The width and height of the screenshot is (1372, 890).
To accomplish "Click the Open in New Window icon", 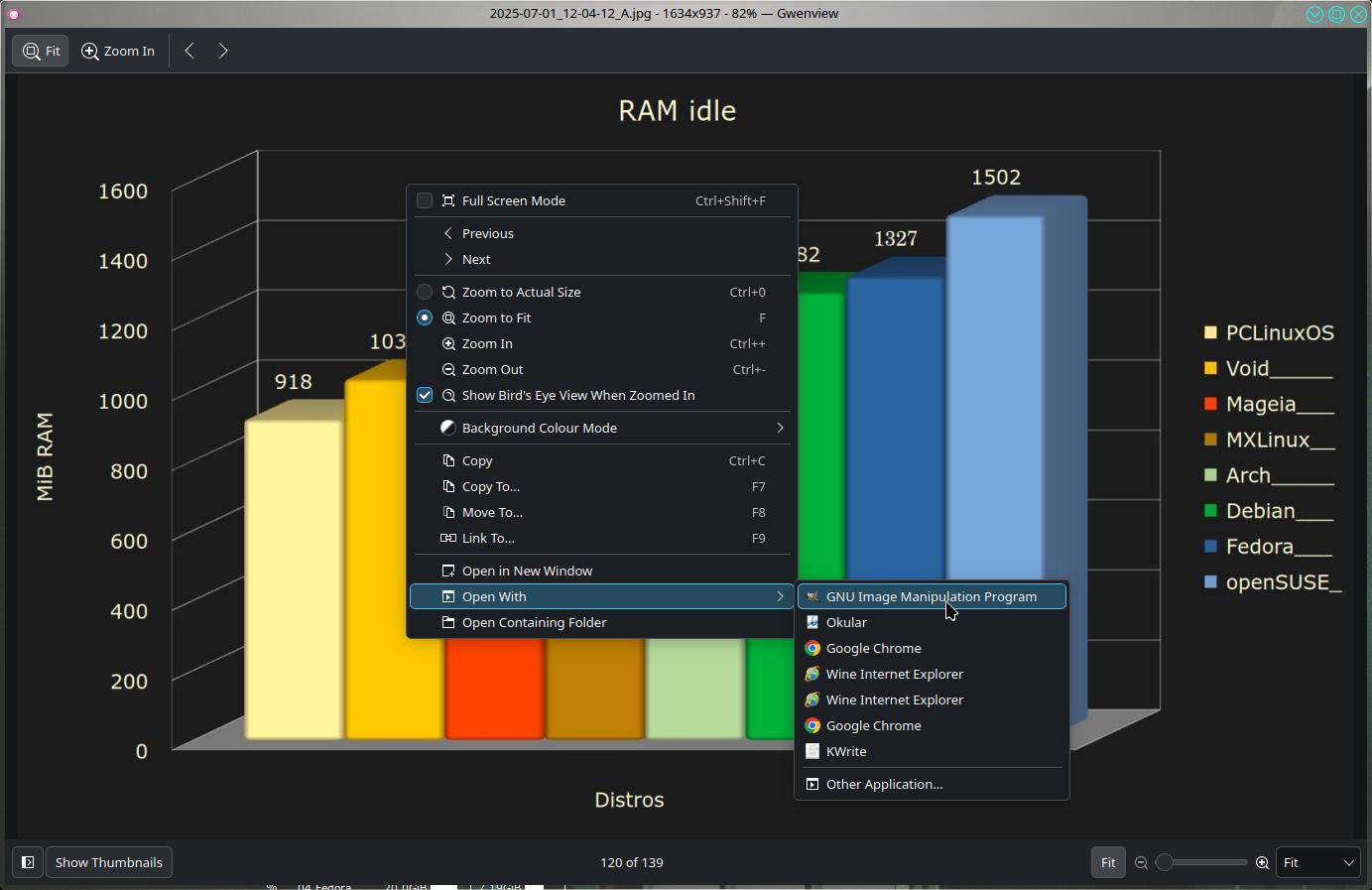I will pyautogui.click(x=448, y=571).
